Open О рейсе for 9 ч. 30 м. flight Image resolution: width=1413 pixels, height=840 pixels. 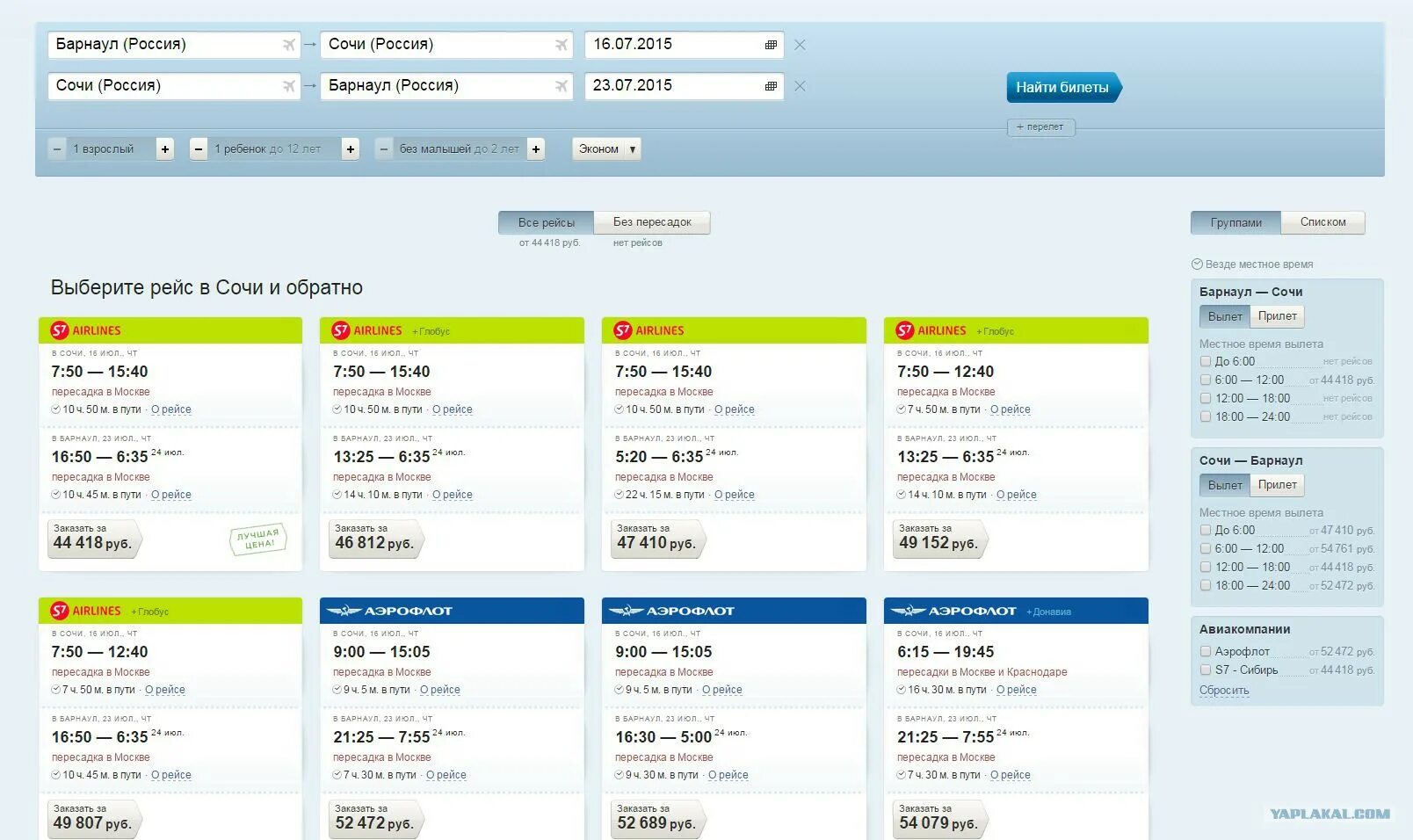click(x=728, y=775)
